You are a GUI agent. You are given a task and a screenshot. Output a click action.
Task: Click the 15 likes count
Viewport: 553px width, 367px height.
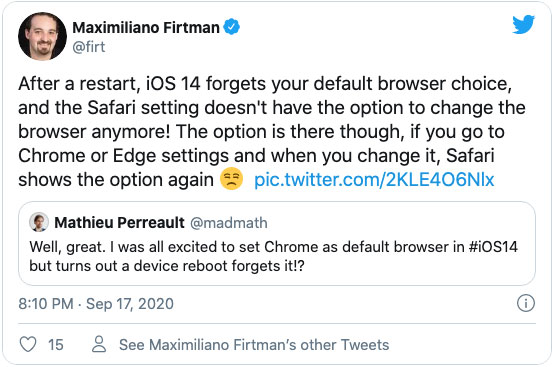(56, 345)
